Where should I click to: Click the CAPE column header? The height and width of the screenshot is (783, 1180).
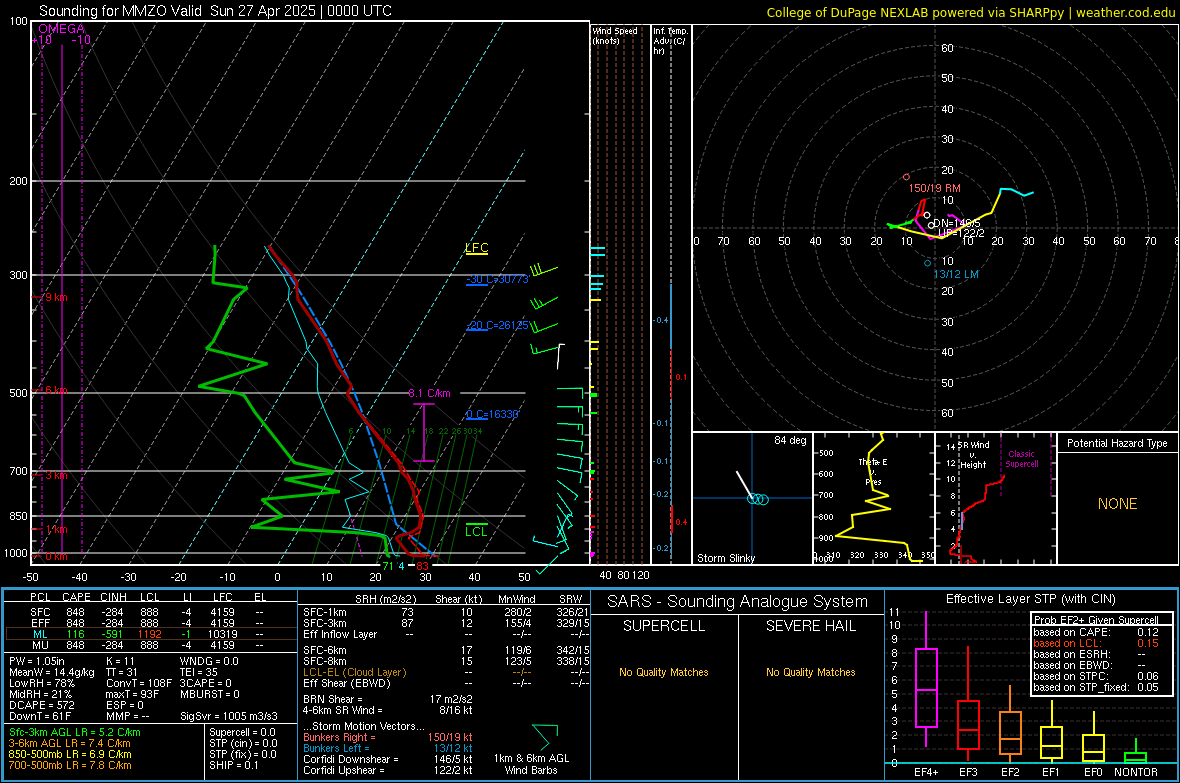point(76,597)
